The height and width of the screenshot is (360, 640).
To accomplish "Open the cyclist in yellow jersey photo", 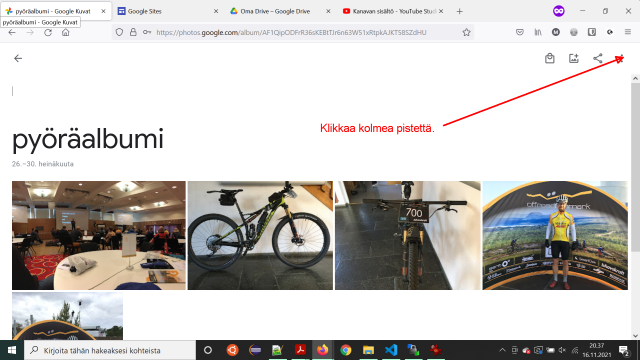I will 555,236.
